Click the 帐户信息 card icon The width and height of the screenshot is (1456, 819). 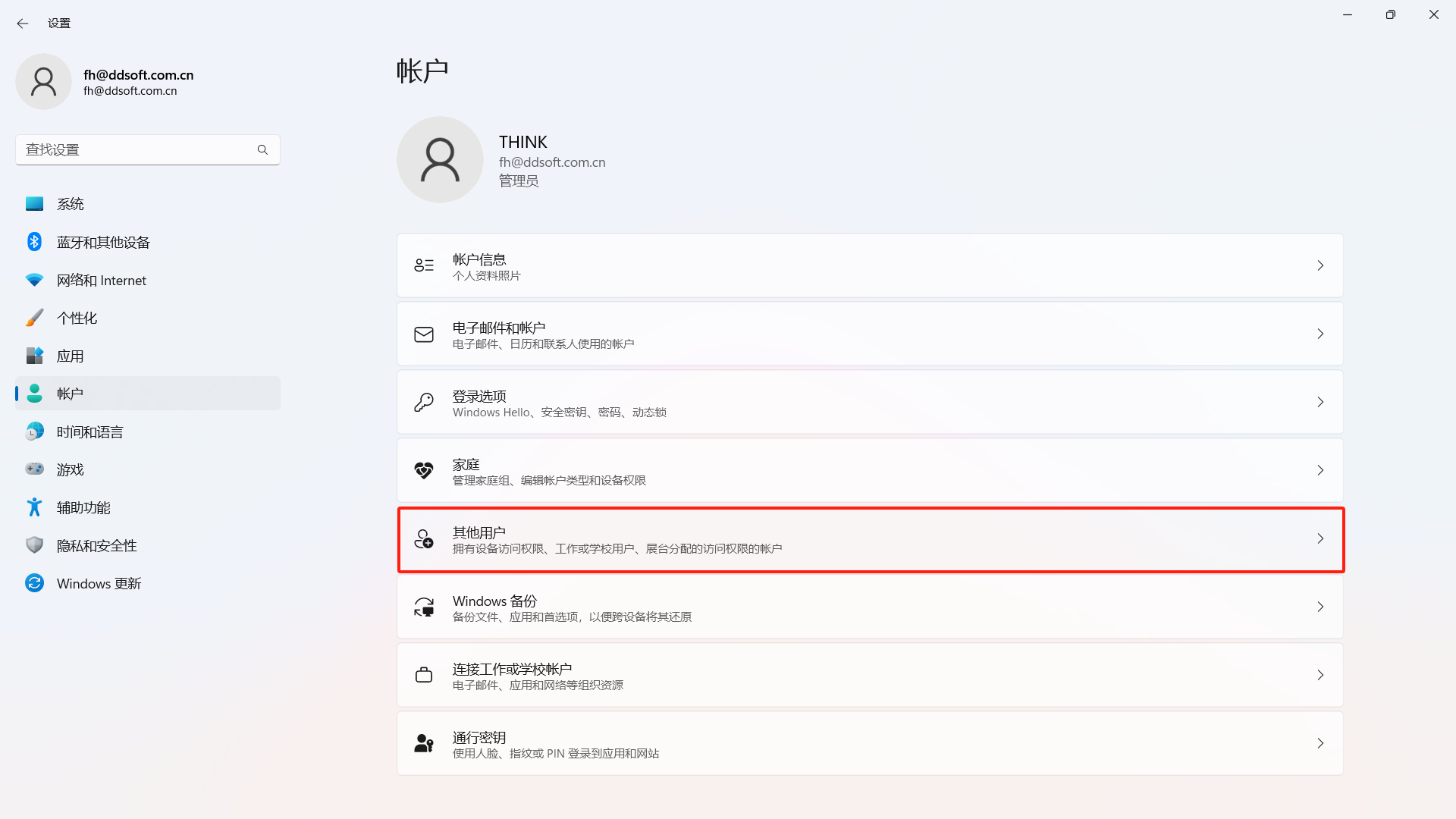[x=424, y=265]
